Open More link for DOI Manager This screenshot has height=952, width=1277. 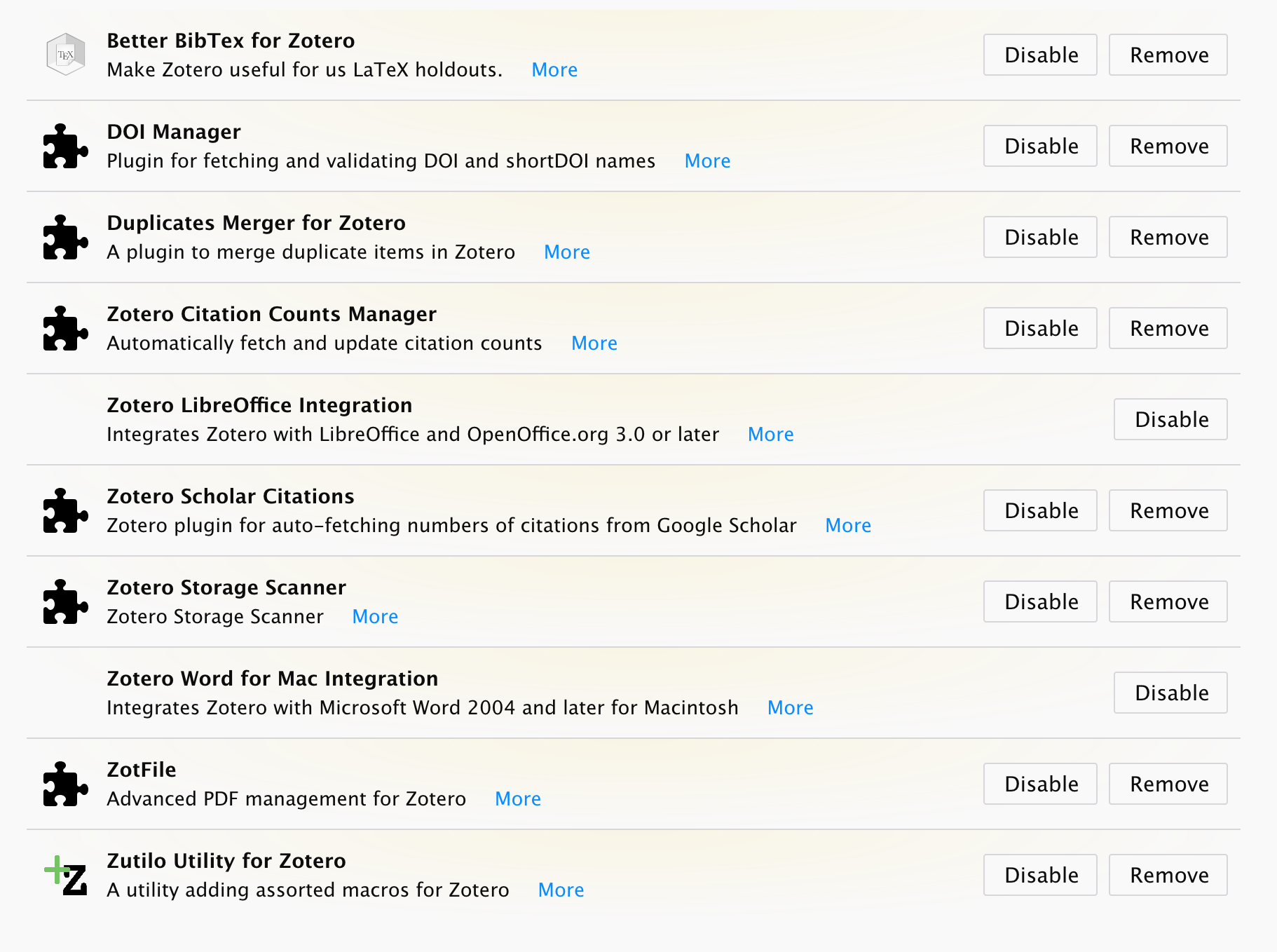click(x=707, y=161)
